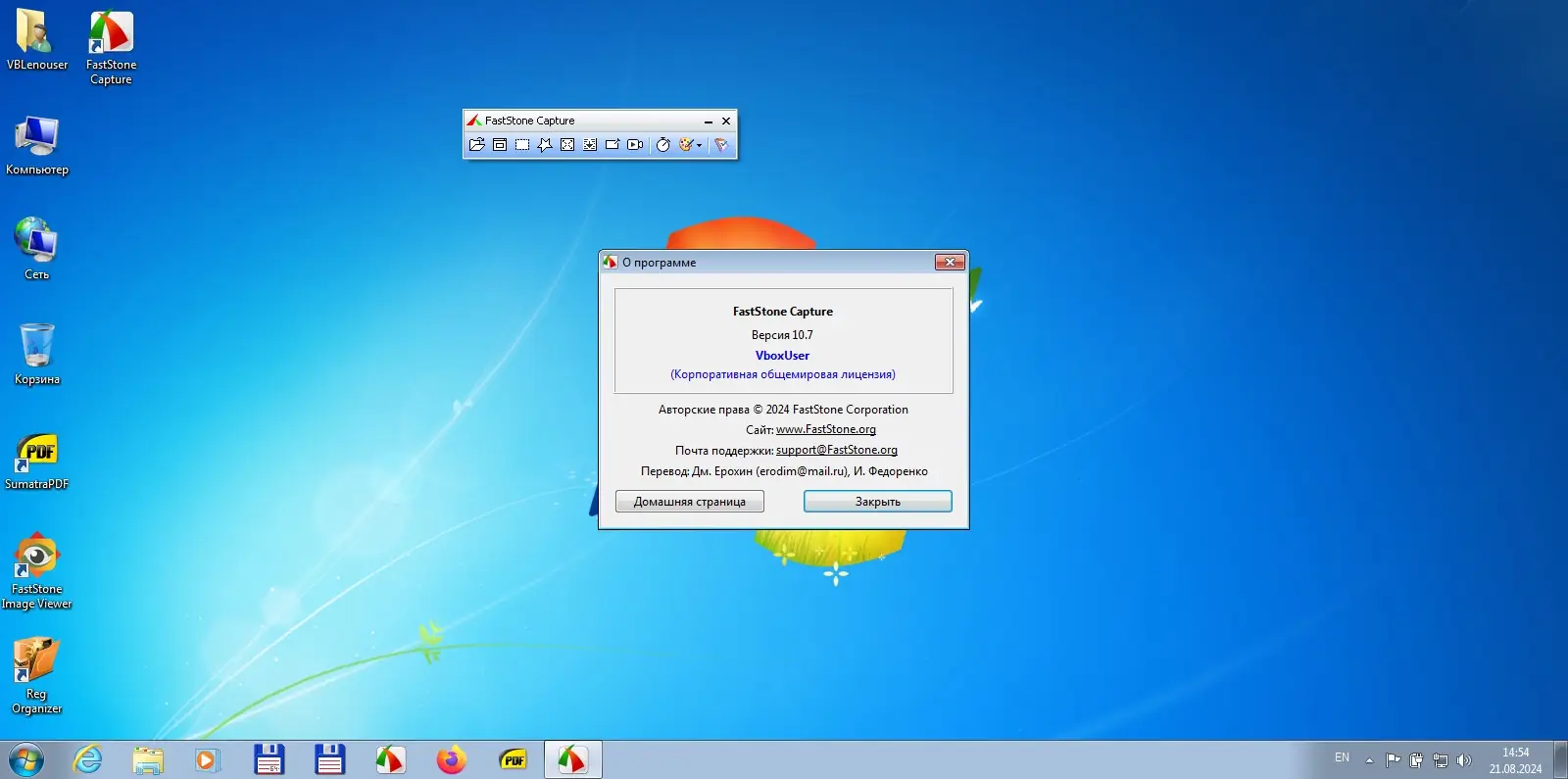The height and width of the screenshot is (779, 1568).
Task: Click the VboxUser name text
Action: point(782,356)
